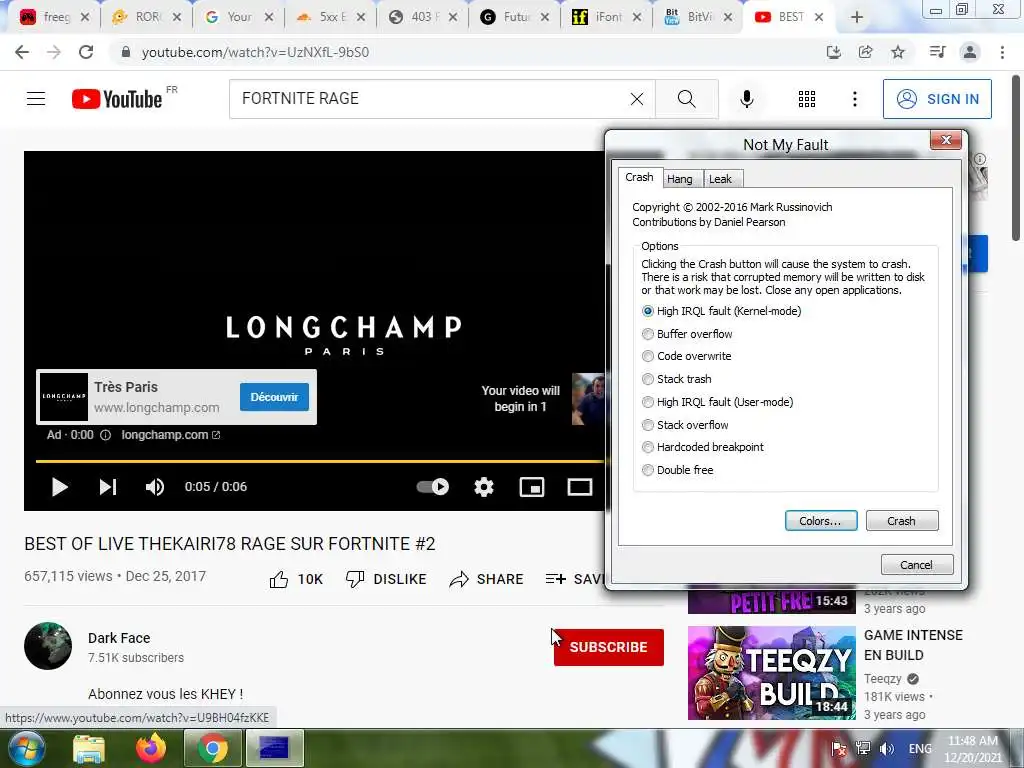Switch to the Crash tab
The width and height of the screenshot is (1024, 768).
[639, 178]
